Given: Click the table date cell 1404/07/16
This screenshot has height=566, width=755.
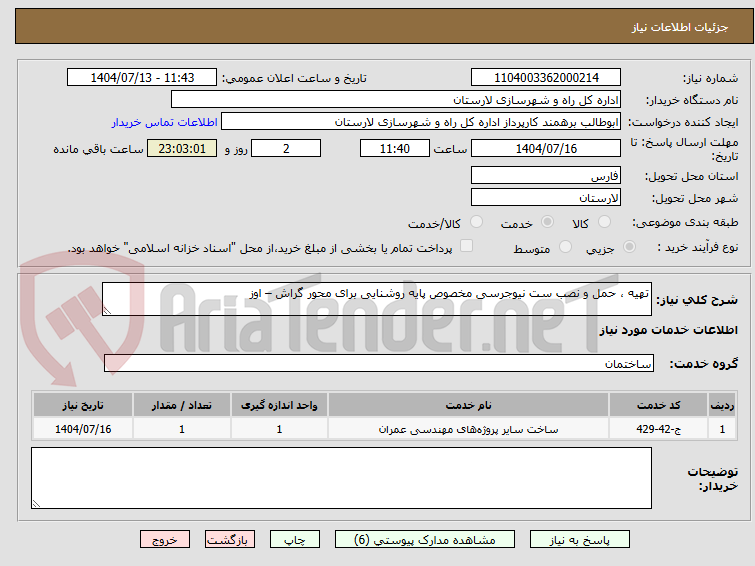Looking at the screenshot, I should point(83,429).
